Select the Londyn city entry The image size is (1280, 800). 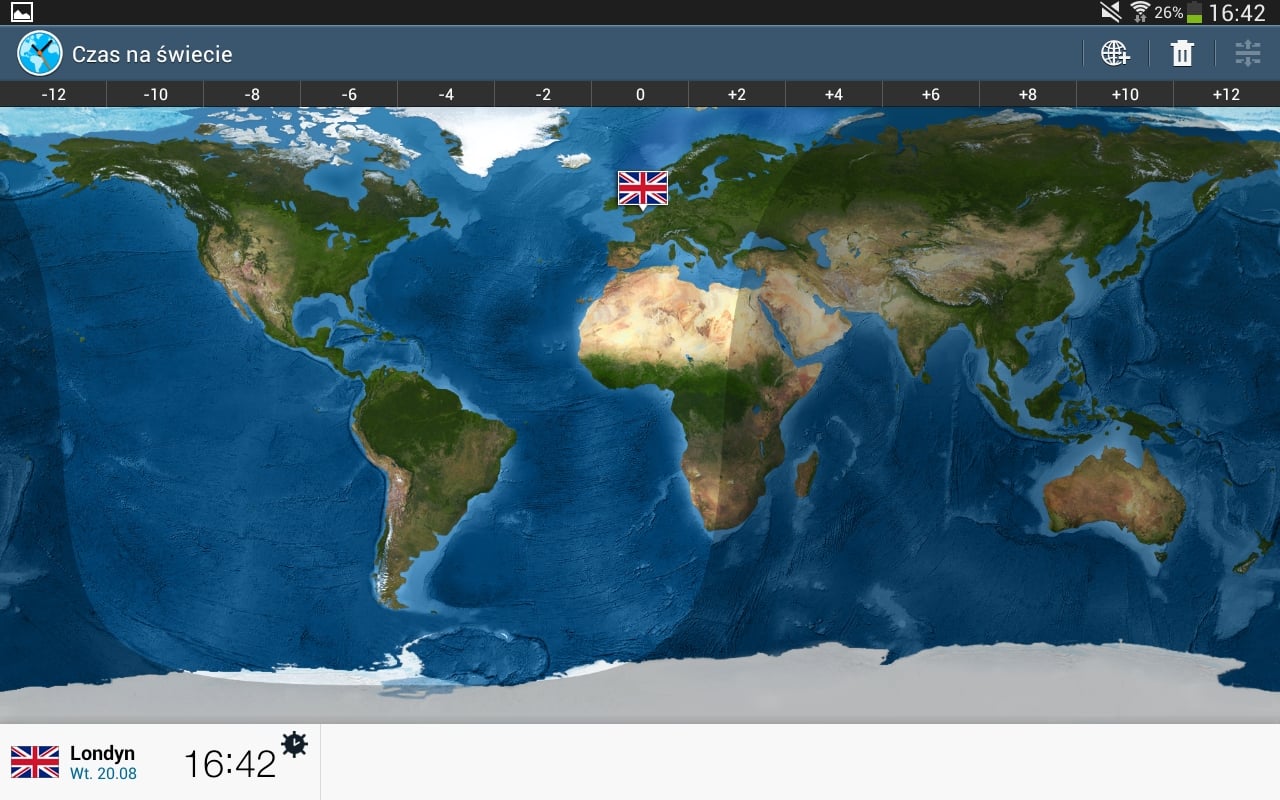tap(160, 762)
